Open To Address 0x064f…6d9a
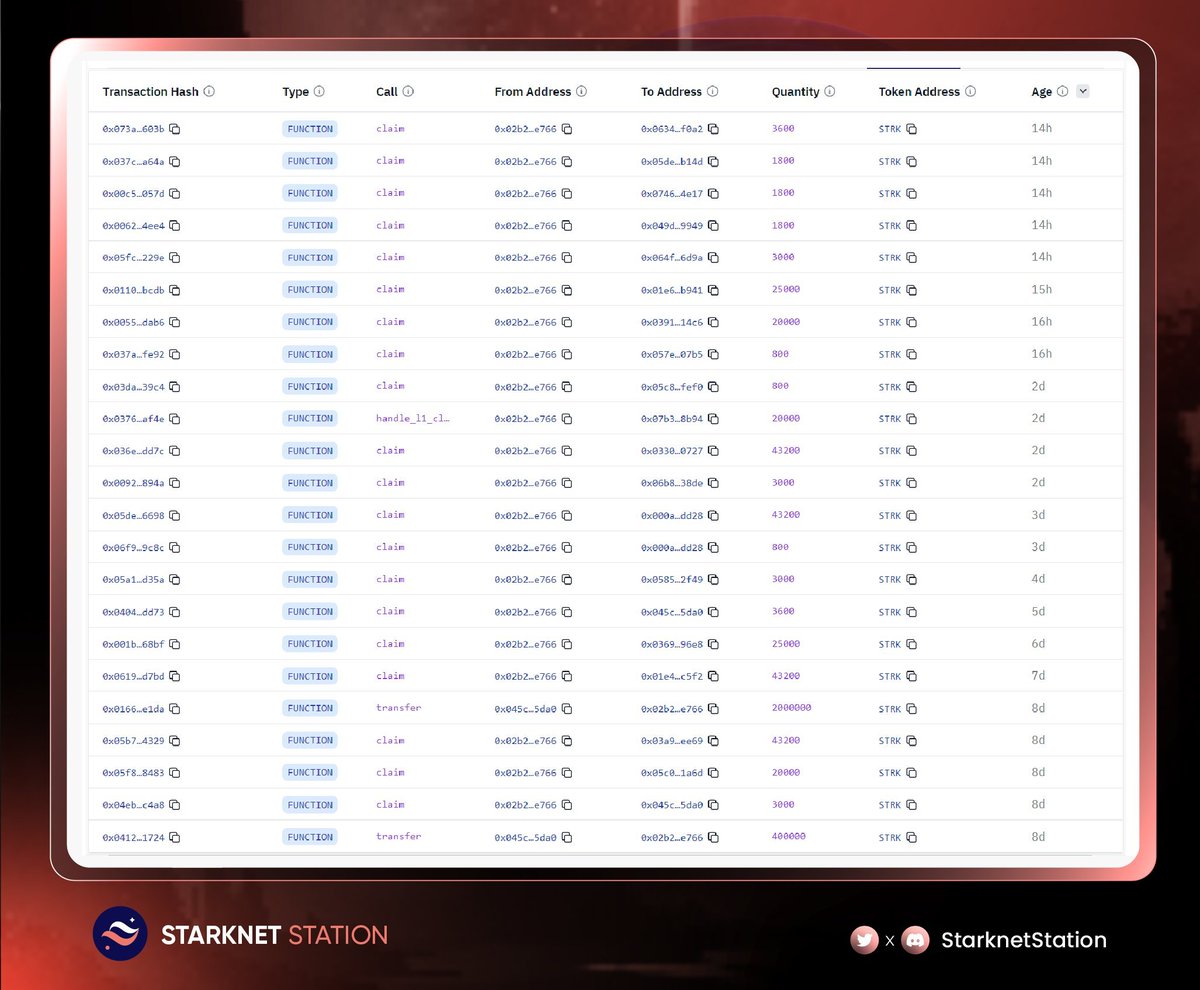The width and height of the screenshot is (1200, 990). [x=672, y=258]
